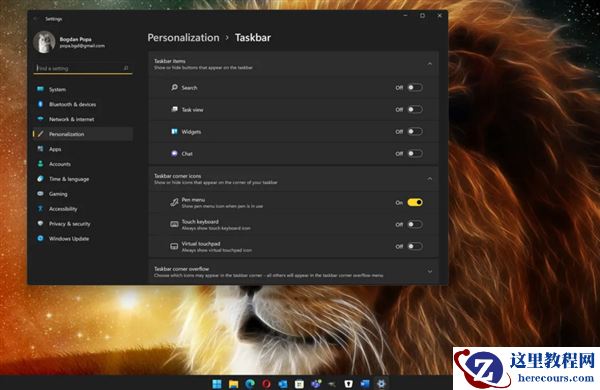Screen dimensions: 600x390
Task: Enable the Chat toggle
Action: click(415, 153)
